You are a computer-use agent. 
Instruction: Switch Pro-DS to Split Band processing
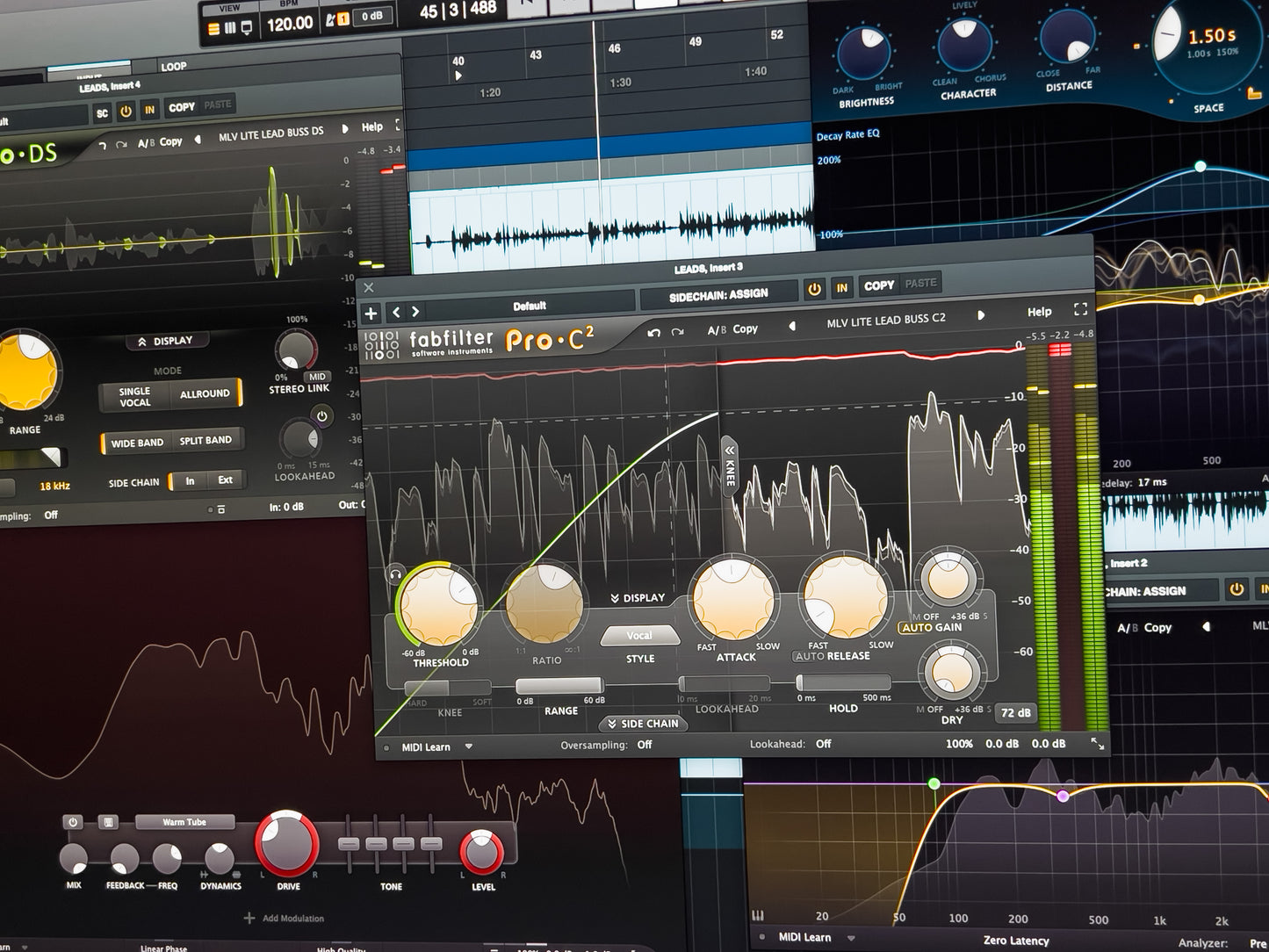click(205, 440)
